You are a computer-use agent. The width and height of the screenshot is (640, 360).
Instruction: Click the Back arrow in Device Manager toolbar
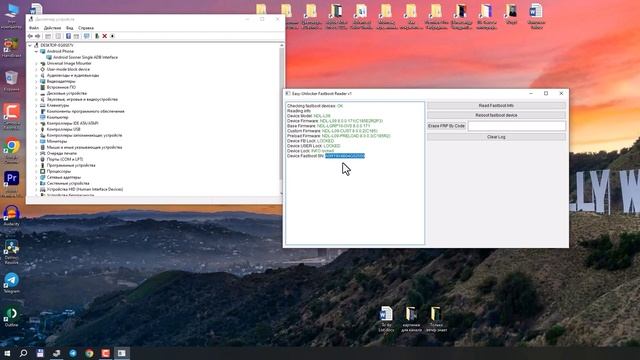(30, 36)
